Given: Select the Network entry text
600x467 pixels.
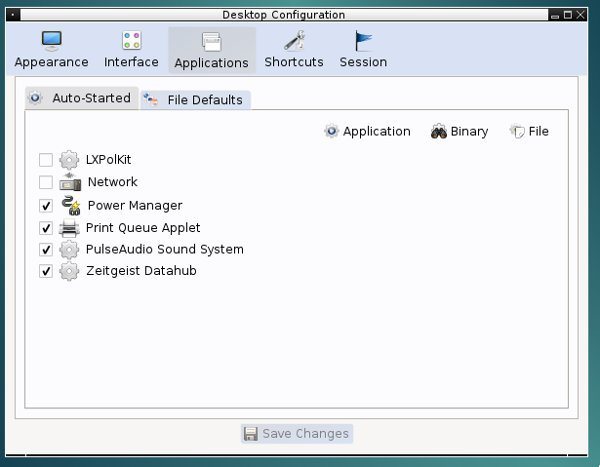Looking at the screenshot, I should pos(112,182).
